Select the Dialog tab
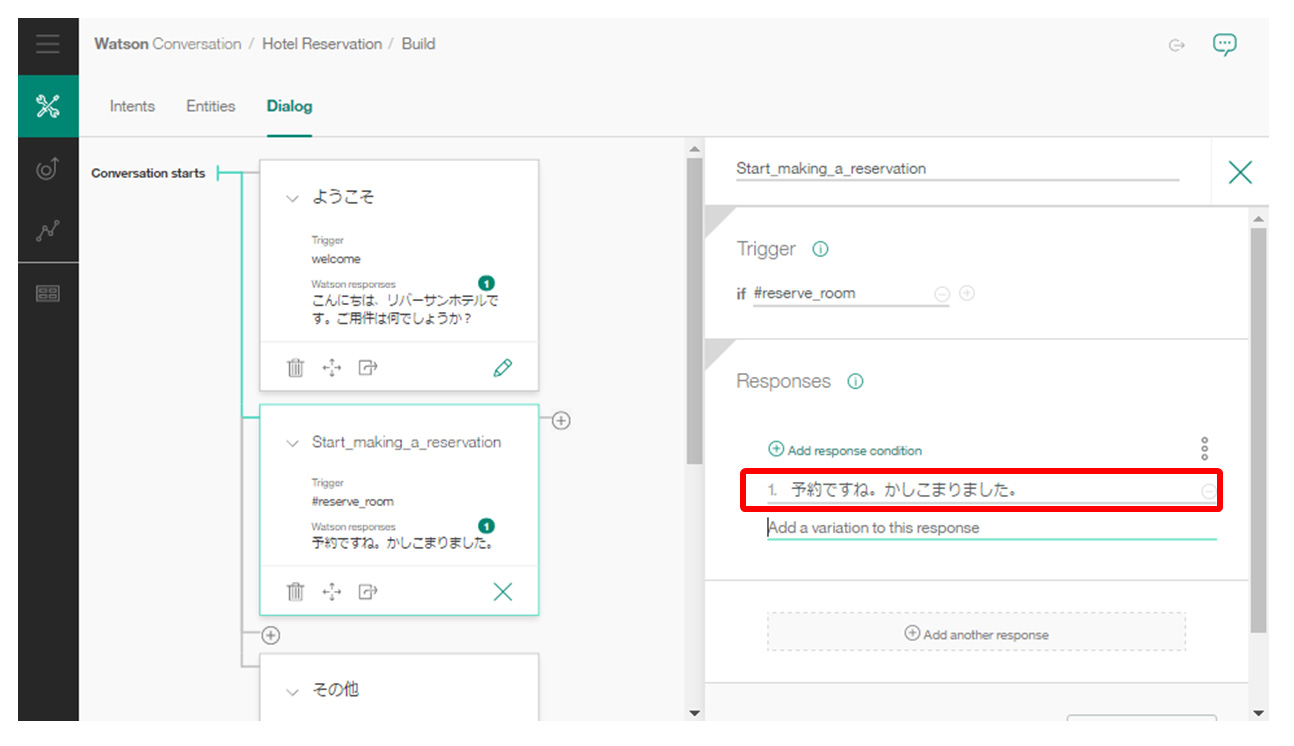1294x746 pixels. point(289,106)
